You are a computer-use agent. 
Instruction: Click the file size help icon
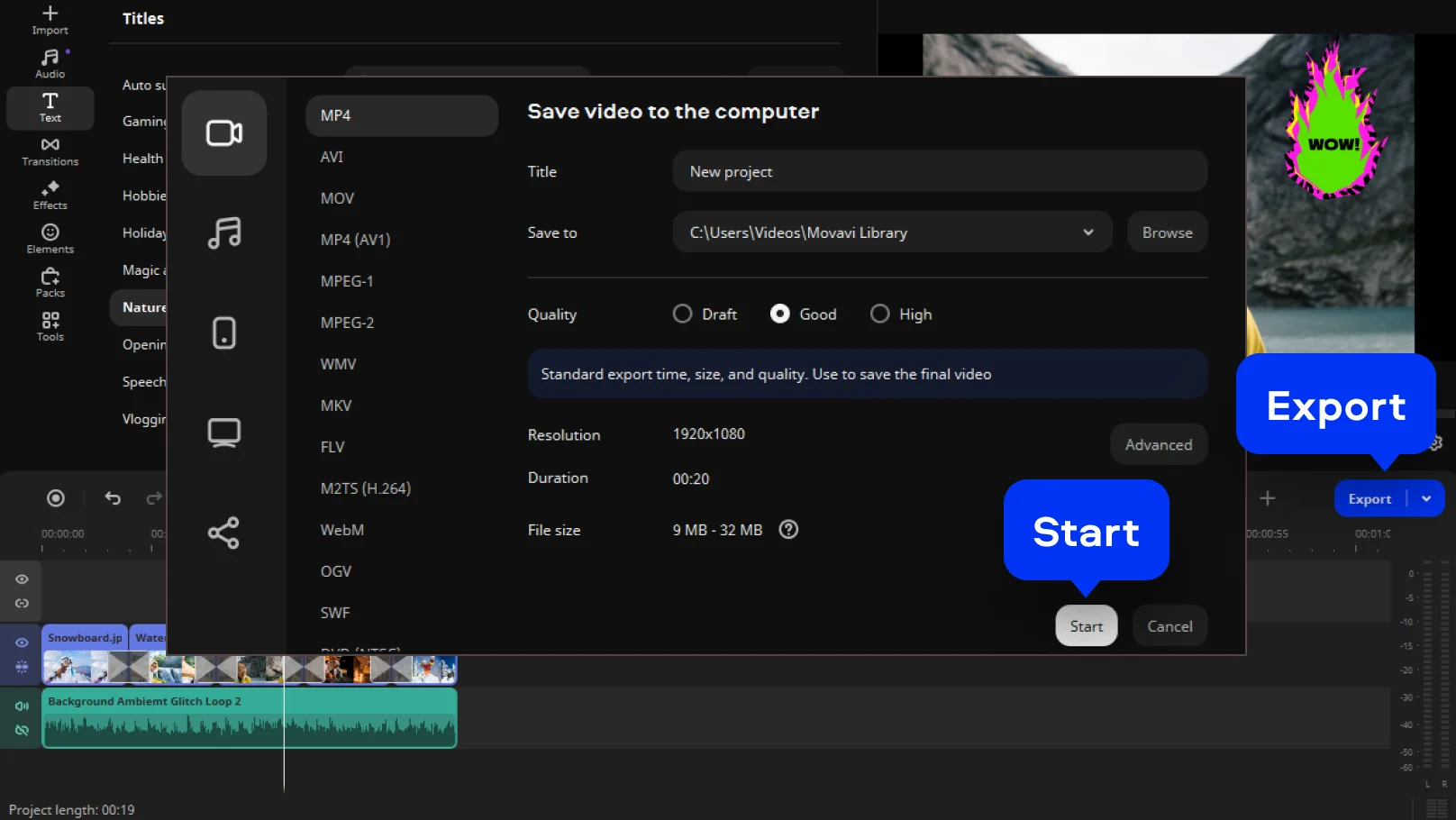(x=788, y=530)
